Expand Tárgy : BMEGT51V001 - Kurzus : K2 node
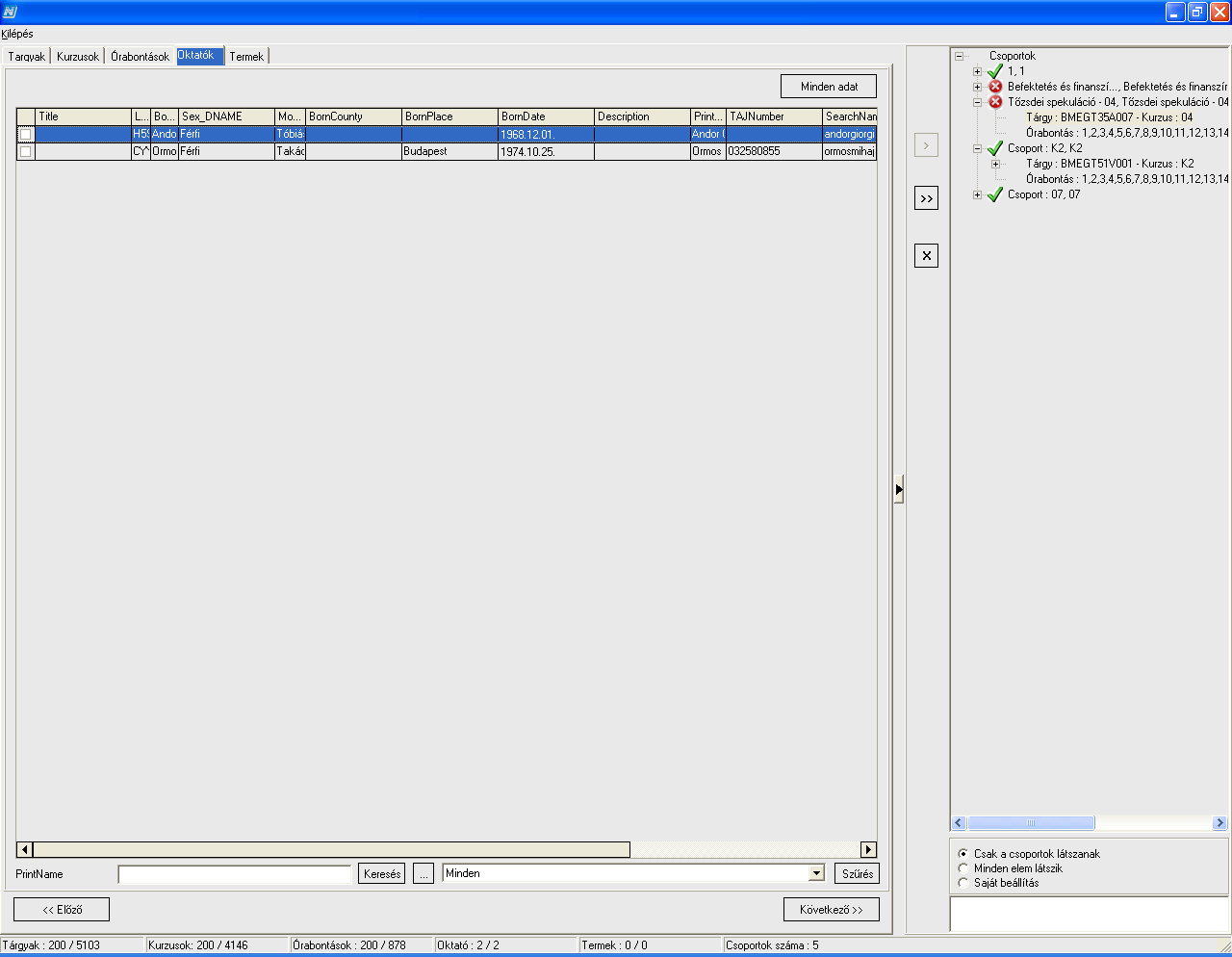The width and height of the screenshot is (1232, 957). tap(995, 164)
